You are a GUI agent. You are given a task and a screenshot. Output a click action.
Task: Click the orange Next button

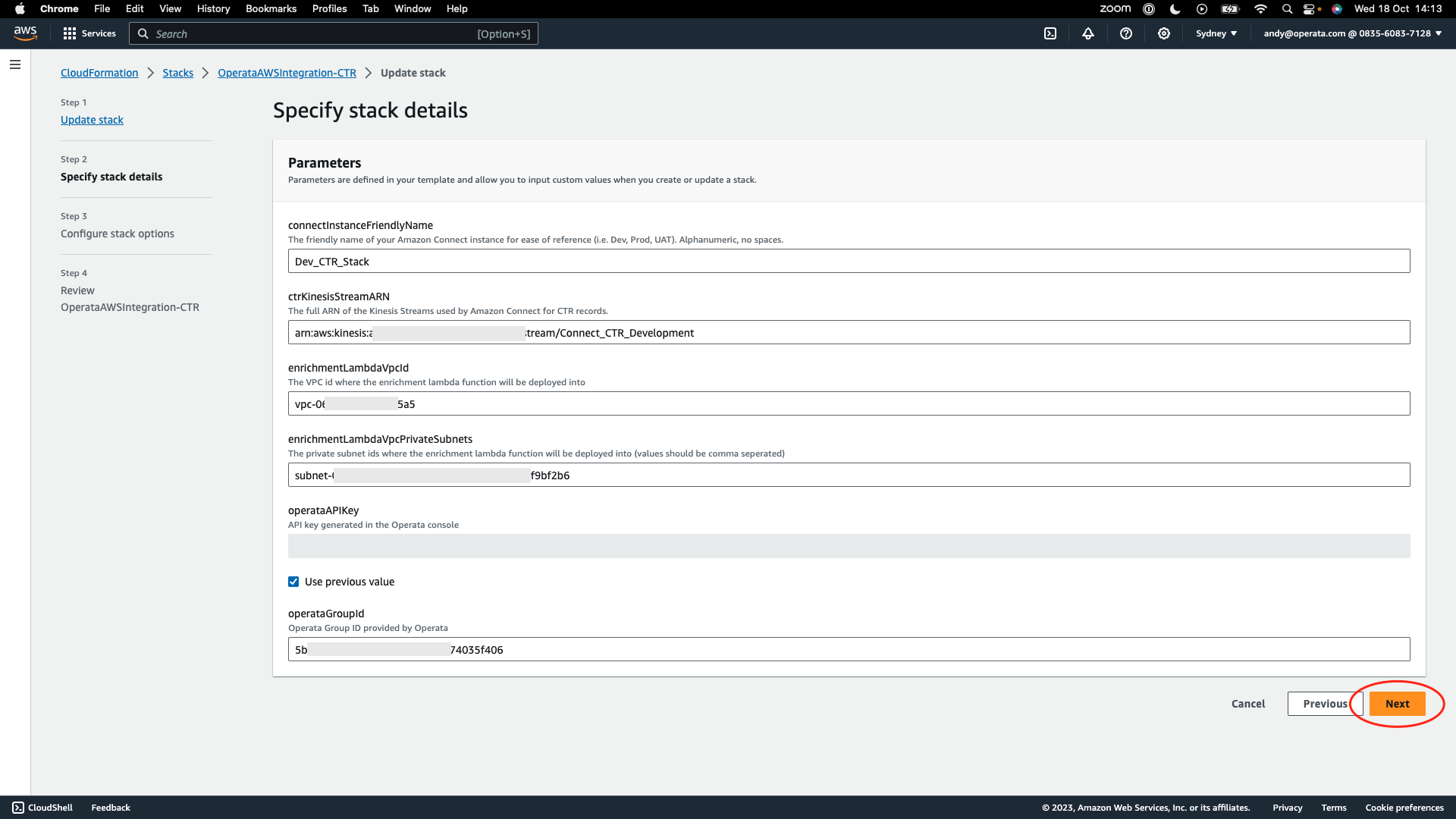point(1397,704)
